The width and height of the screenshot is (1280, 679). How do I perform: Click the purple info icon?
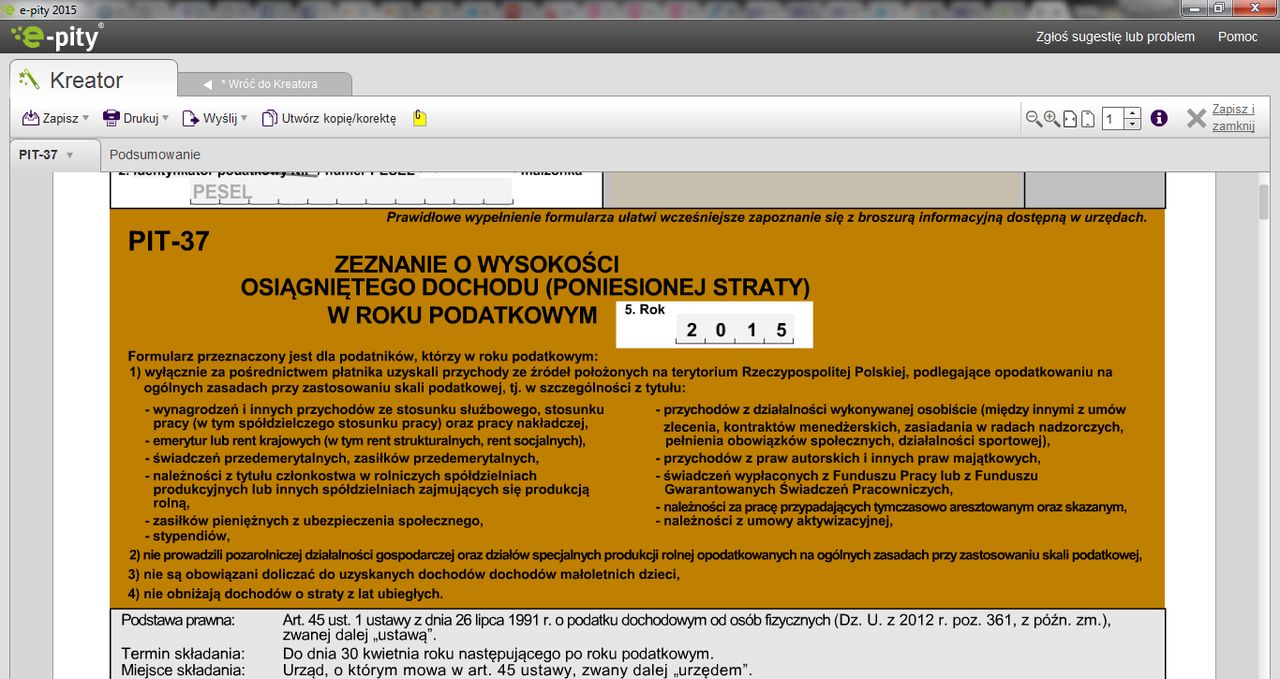[x=1158, y=117]
